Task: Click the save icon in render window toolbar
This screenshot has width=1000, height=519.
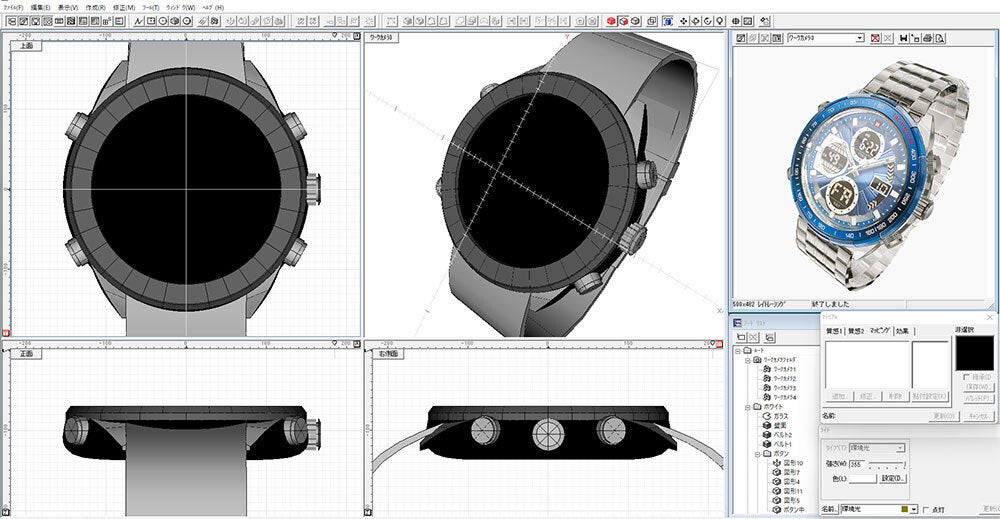Action: click(903, 38)
